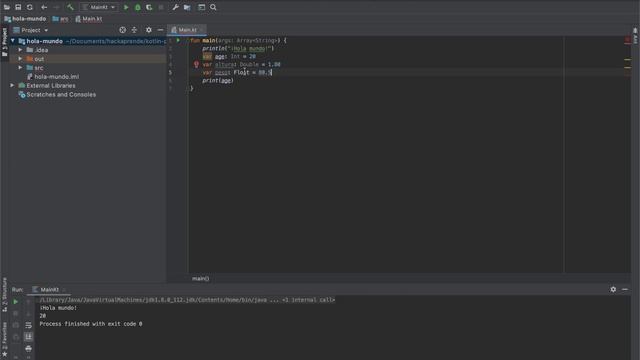The image size is (640, 360).
Task: Toggle soft-wrap in the Run console
Action: [28, 325]
